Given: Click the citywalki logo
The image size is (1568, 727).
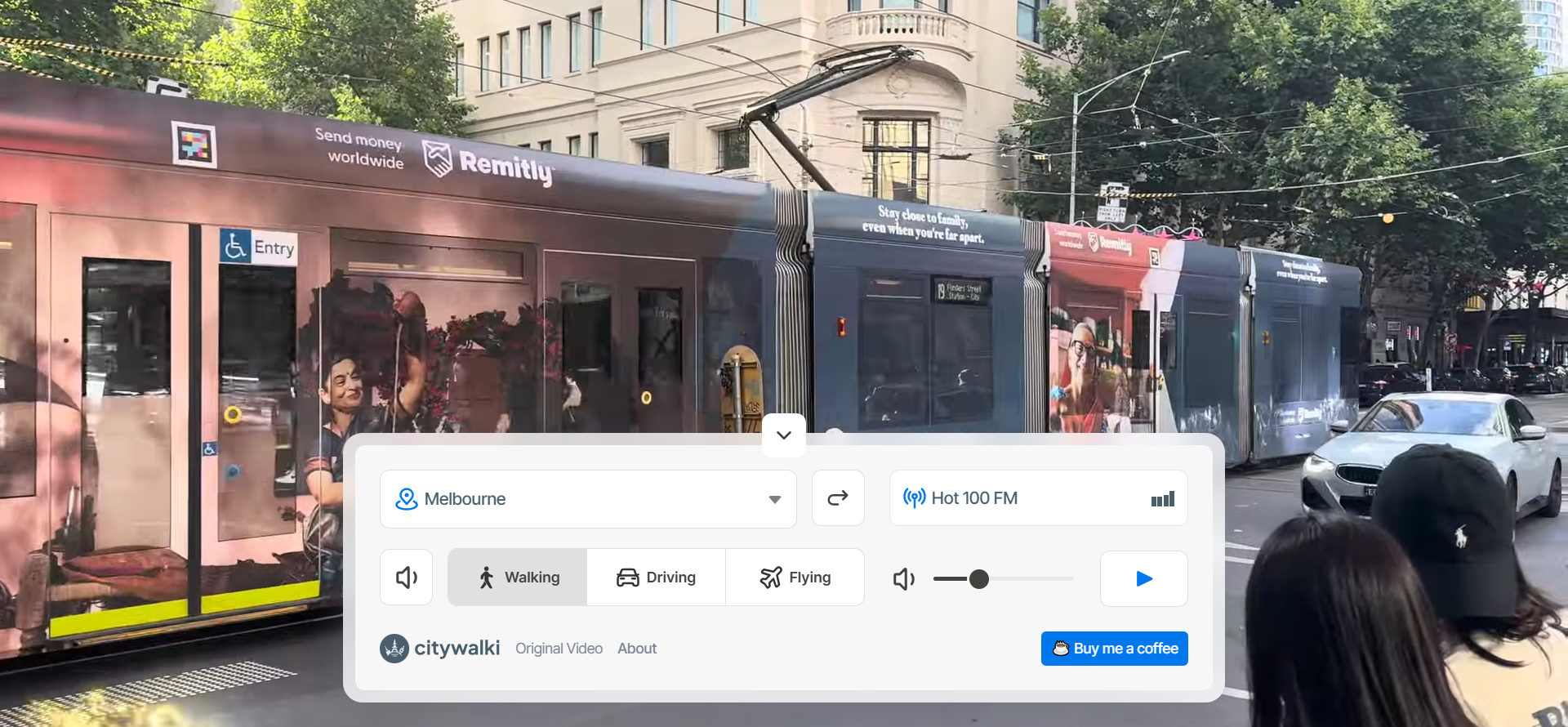Looking at the screenshot, I should (440, 649).
